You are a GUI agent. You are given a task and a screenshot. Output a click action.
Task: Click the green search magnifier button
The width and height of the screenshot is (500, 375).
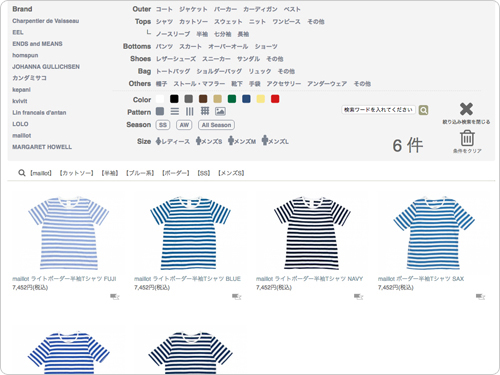tap(423, 110)
